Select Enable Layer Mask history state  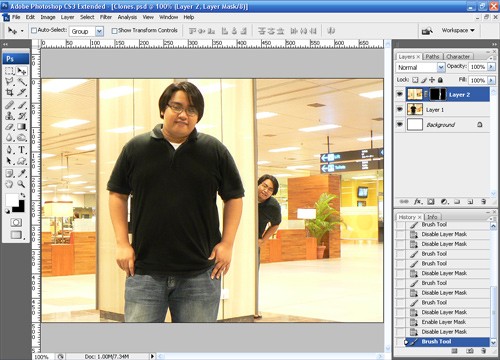point(443,322)
